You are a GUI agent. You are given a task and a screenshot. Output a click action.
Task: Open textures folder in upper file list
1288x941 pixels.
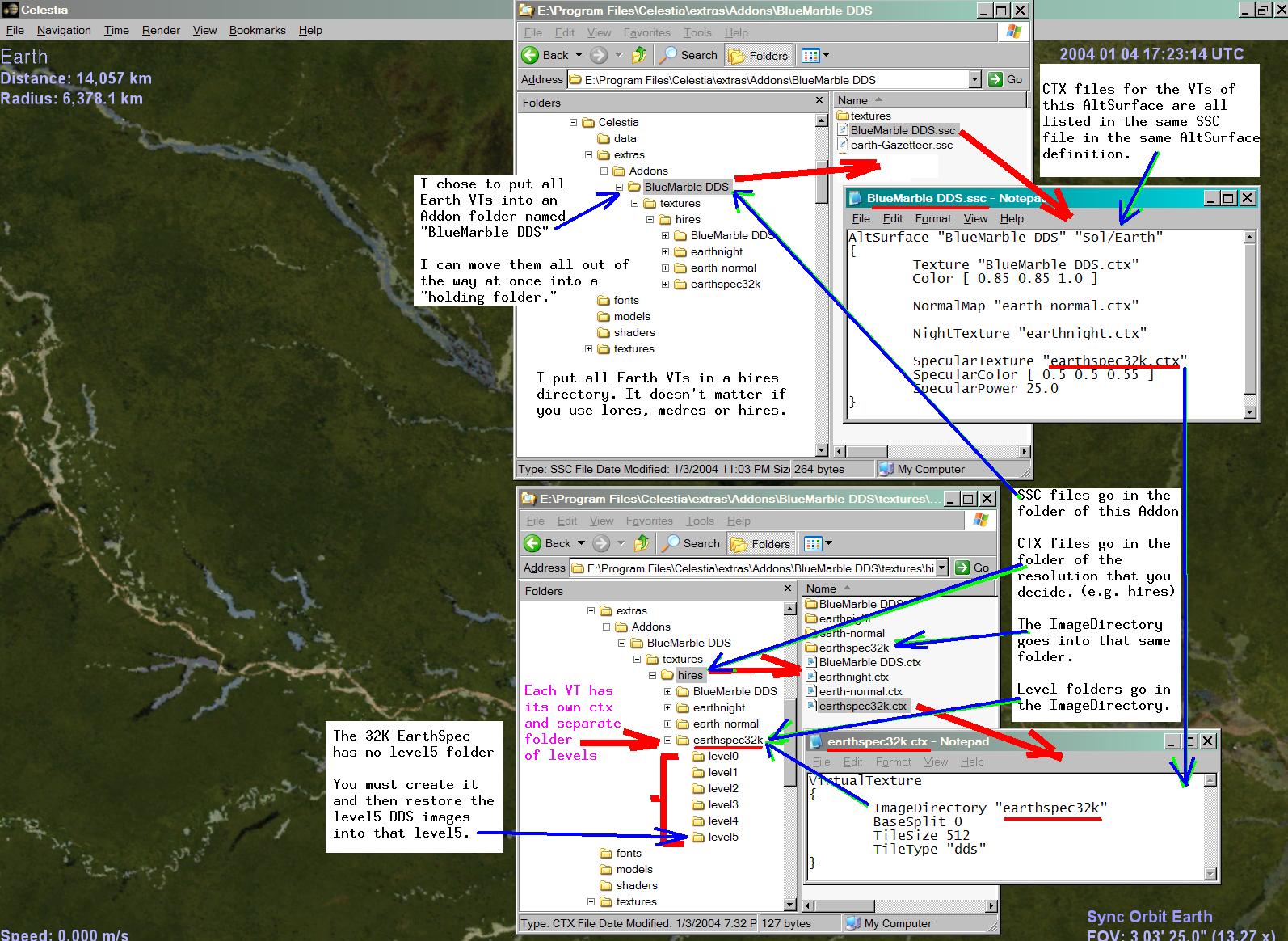point(870,116)
